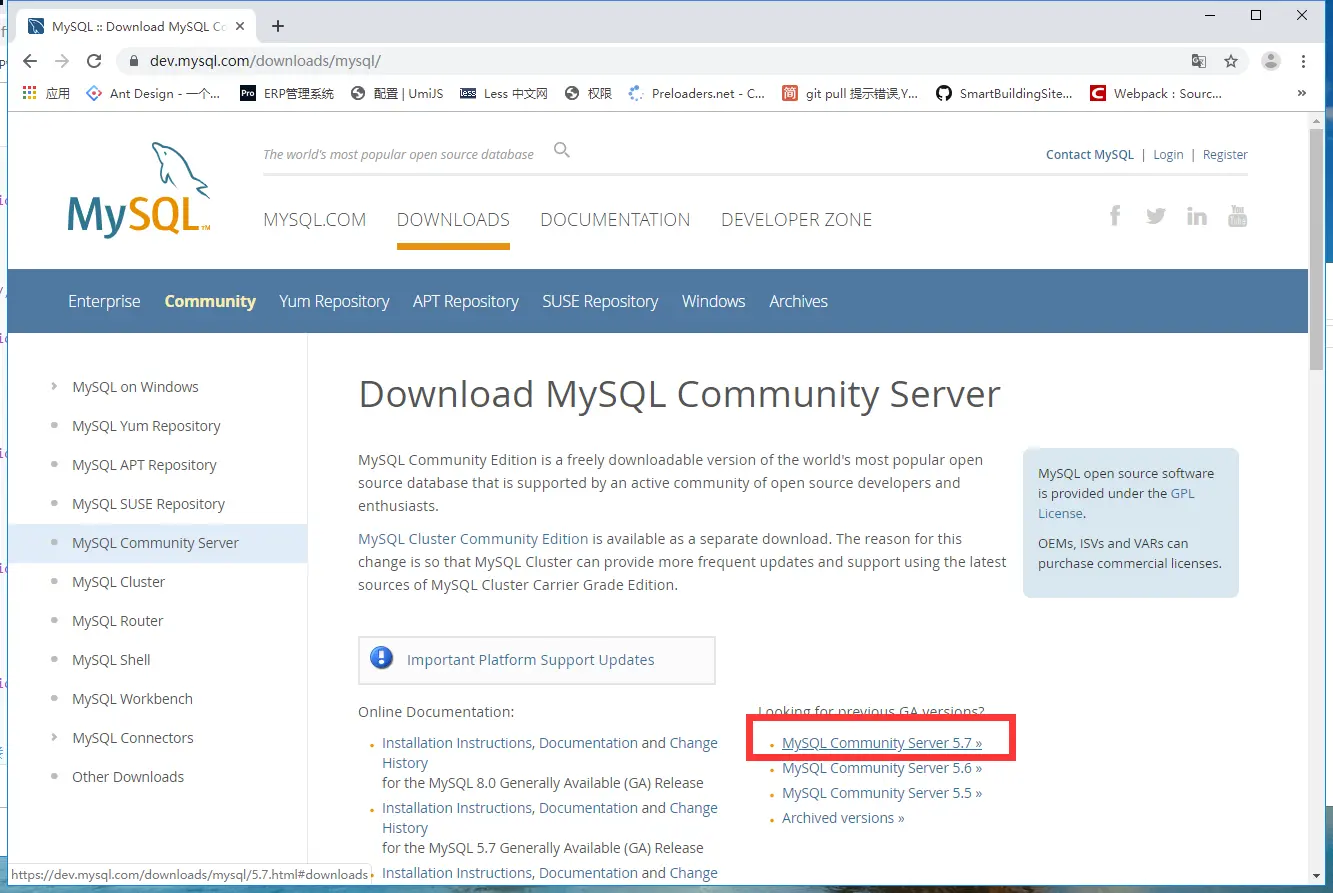
Task: Visit MySQL's YouTube icon
Action: [1238, 215]
